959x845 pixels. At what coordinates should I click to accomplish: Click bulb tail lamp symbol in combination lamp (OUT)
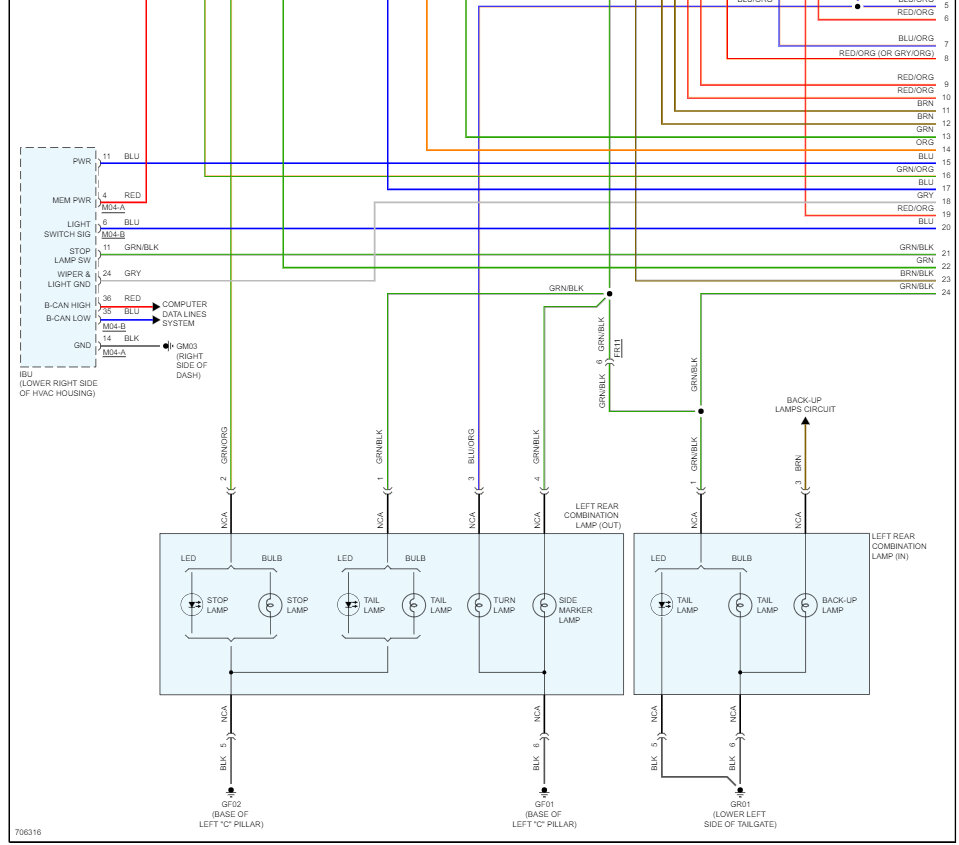tap(414, 605)
